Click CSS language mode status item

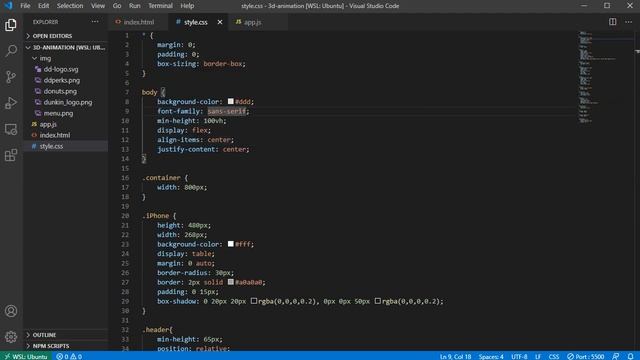coord(554,356)
